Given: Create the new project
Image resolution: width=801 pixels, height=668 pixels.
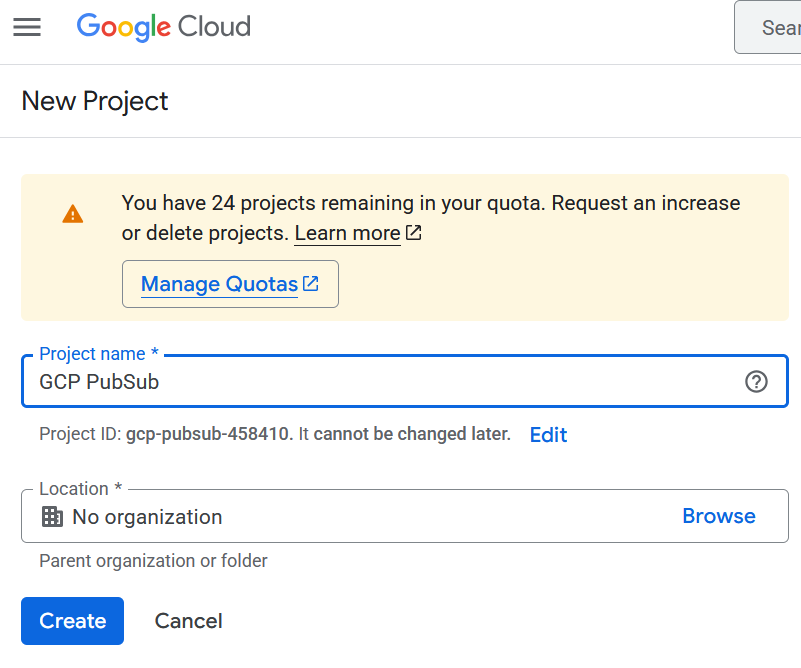Looking at the screenshot, I should (x=72, y=621).
